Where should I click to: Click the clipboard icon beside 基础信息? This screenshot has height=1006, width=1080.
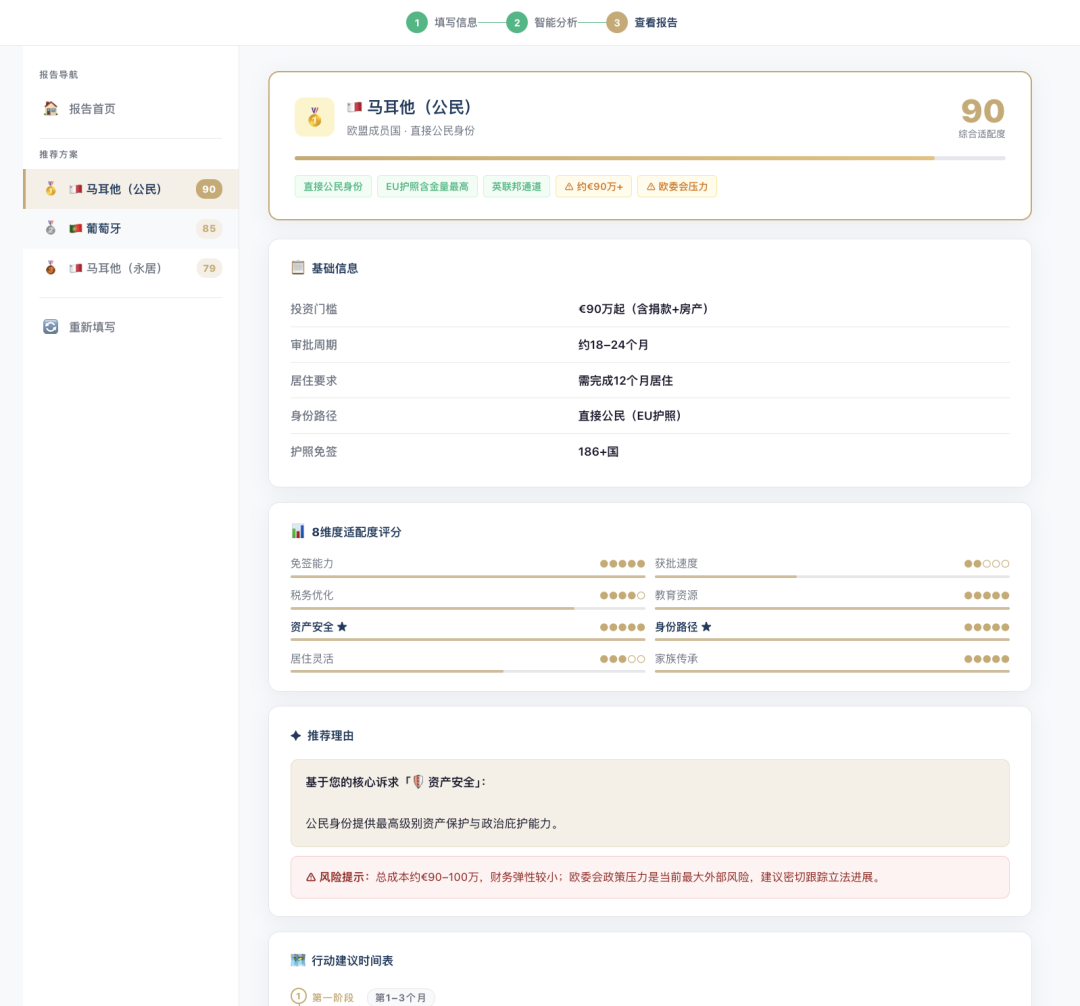point(298,268)
